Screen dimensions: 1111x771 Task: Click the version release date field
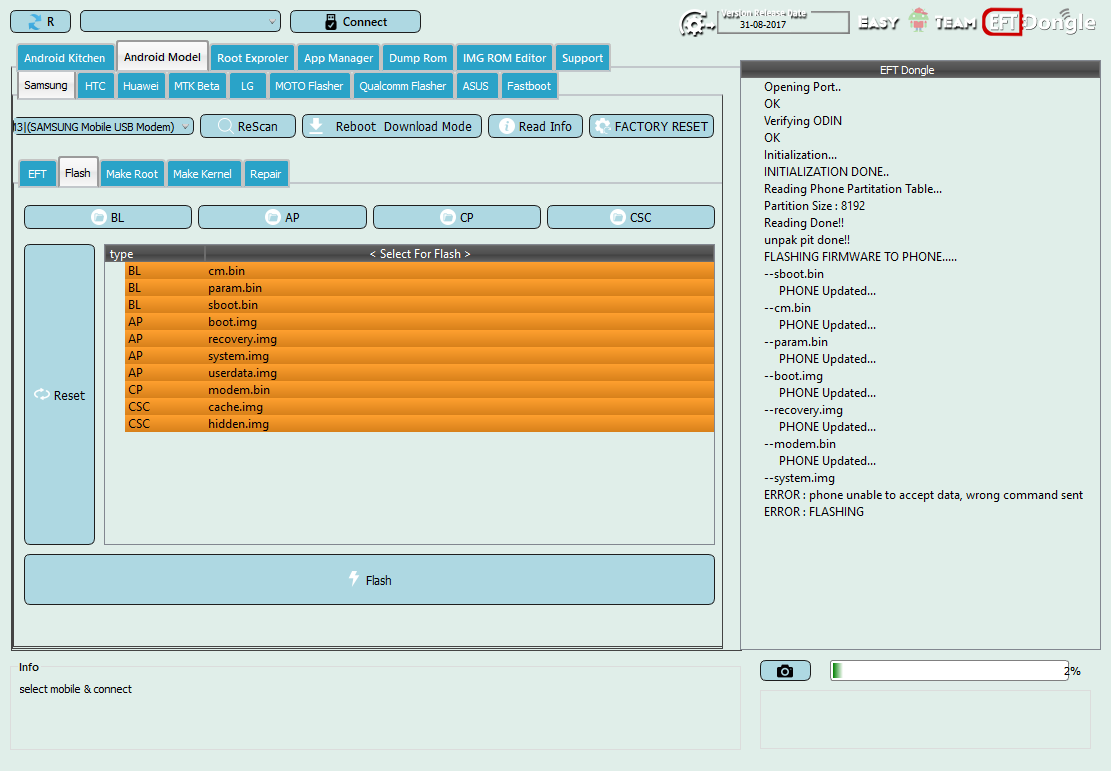(x=783, y=23)
